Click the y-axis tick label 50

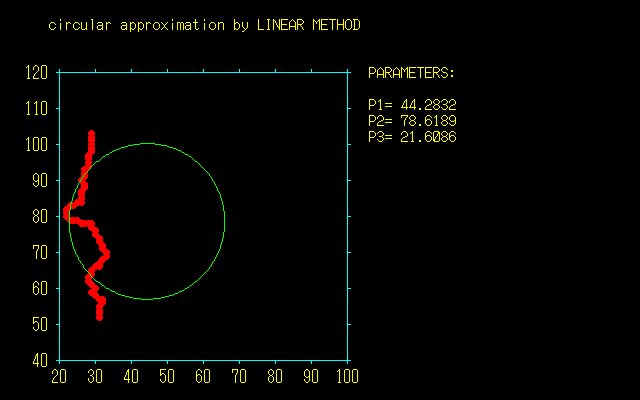[x=40, y=324]
